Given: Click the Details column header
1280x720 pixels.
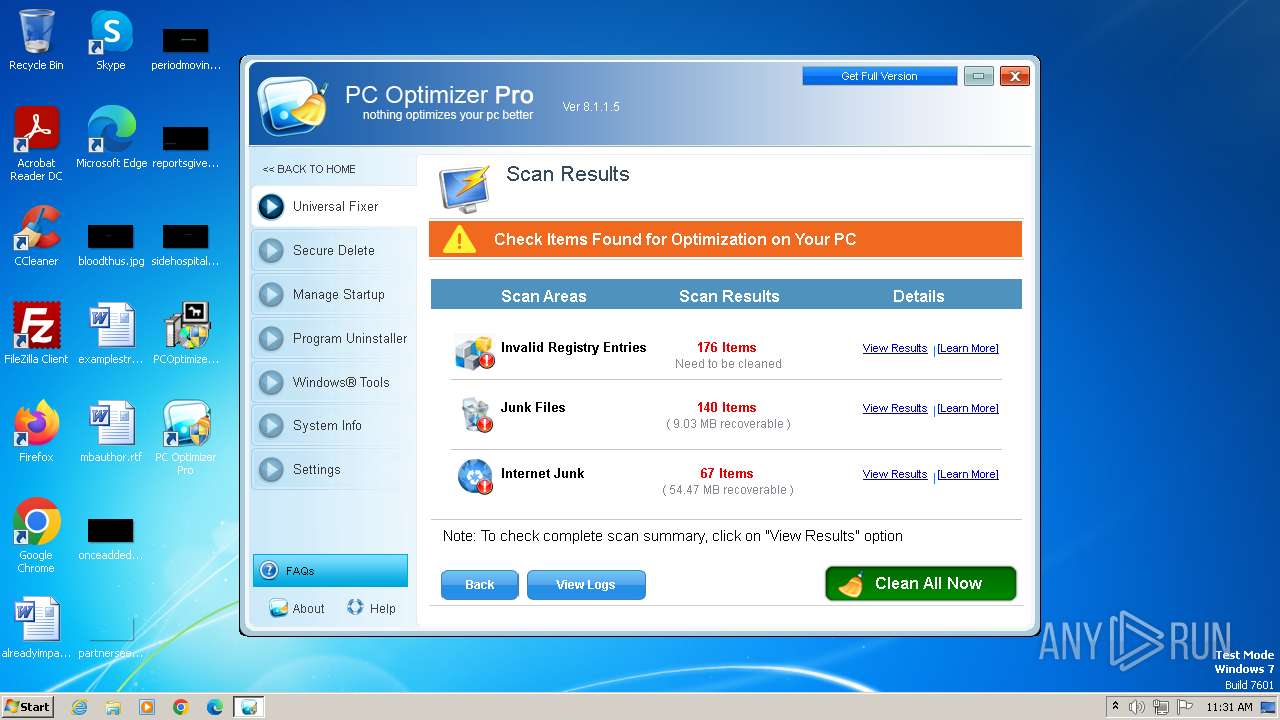Looking at the screenshot, I should (x=919, y=296).
